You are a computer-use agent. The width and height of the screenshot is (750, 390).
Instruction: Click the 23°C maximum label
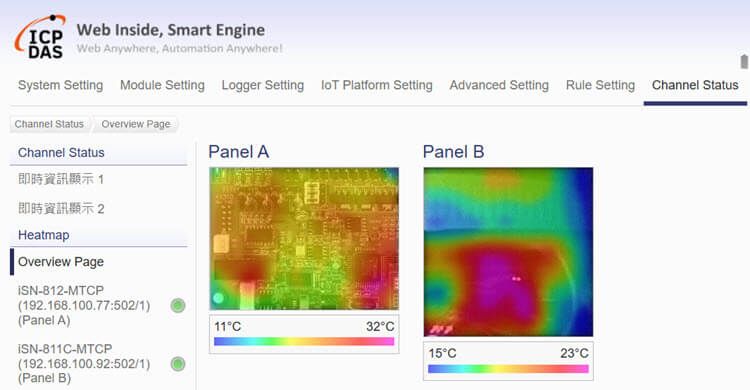574,354
